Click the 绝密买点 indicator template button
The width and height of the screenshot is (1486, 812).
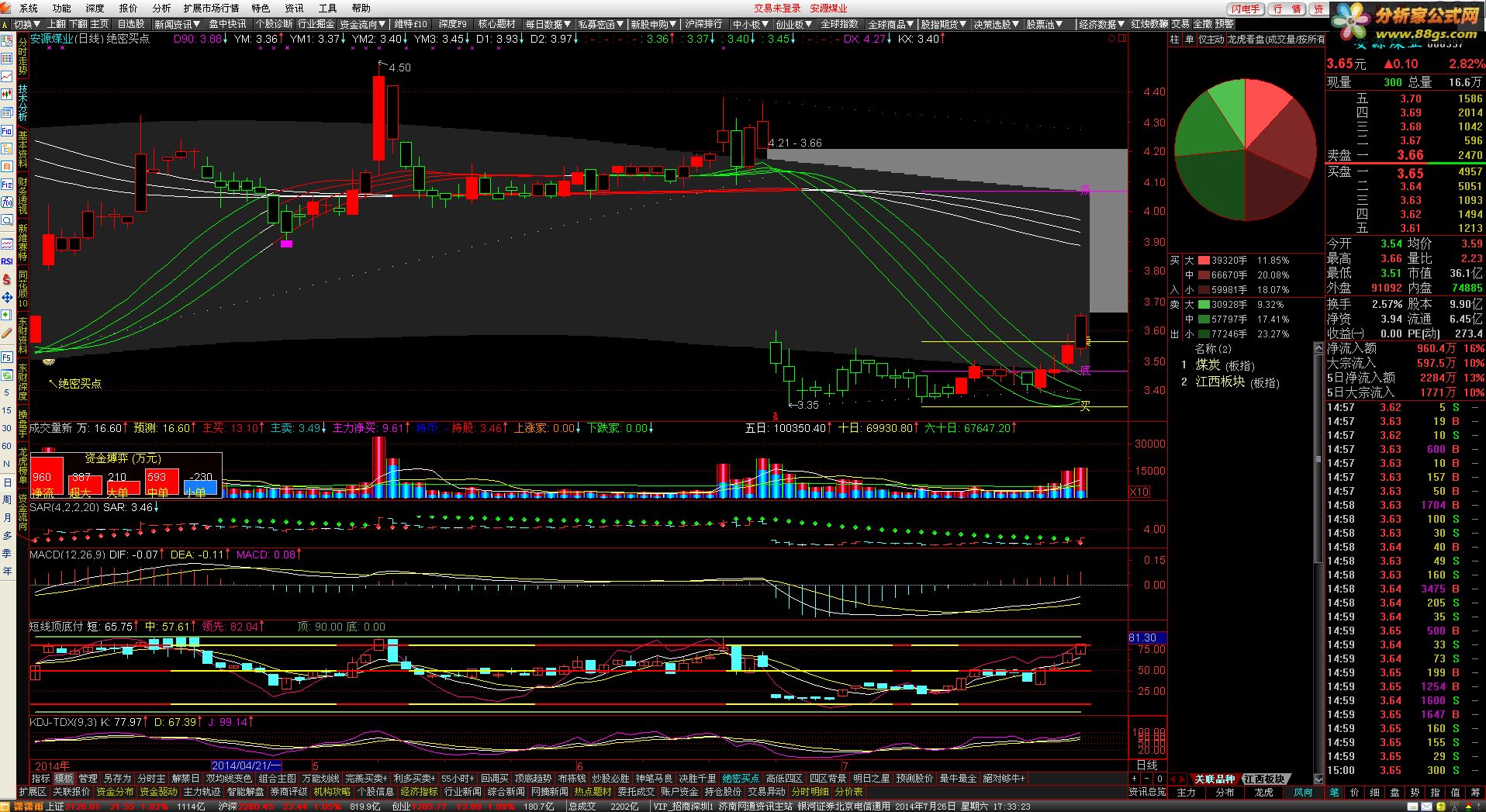point(741,778)
